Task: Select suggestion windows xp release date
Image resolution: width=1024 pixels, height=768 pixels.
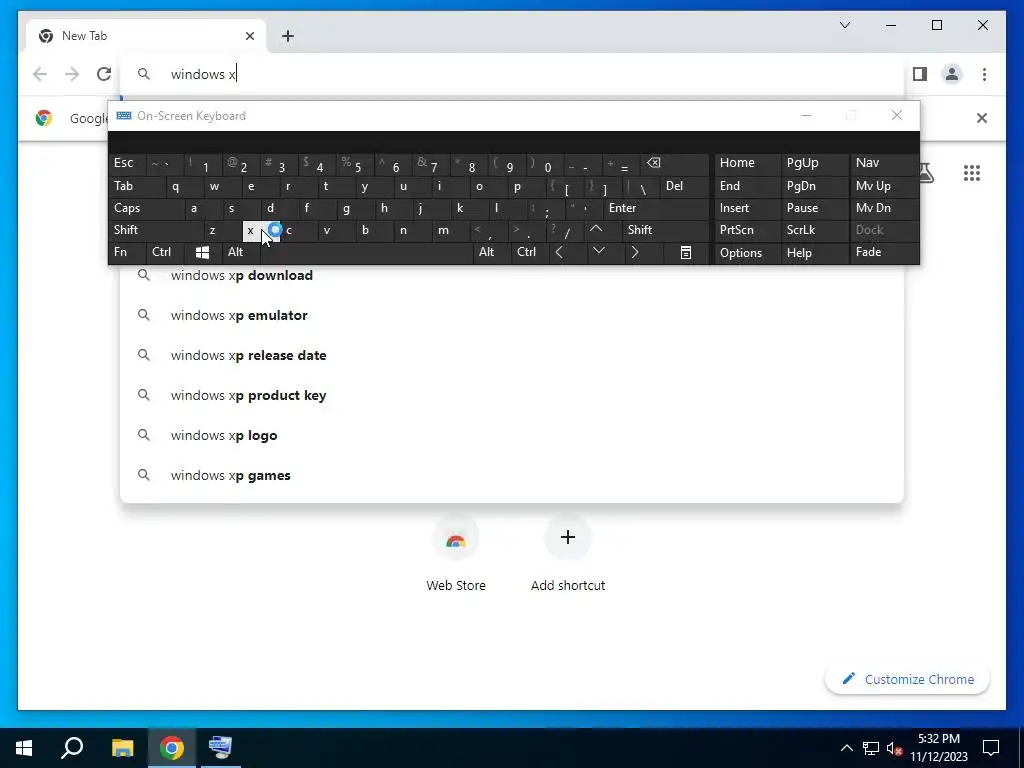Action: (512, 355)
